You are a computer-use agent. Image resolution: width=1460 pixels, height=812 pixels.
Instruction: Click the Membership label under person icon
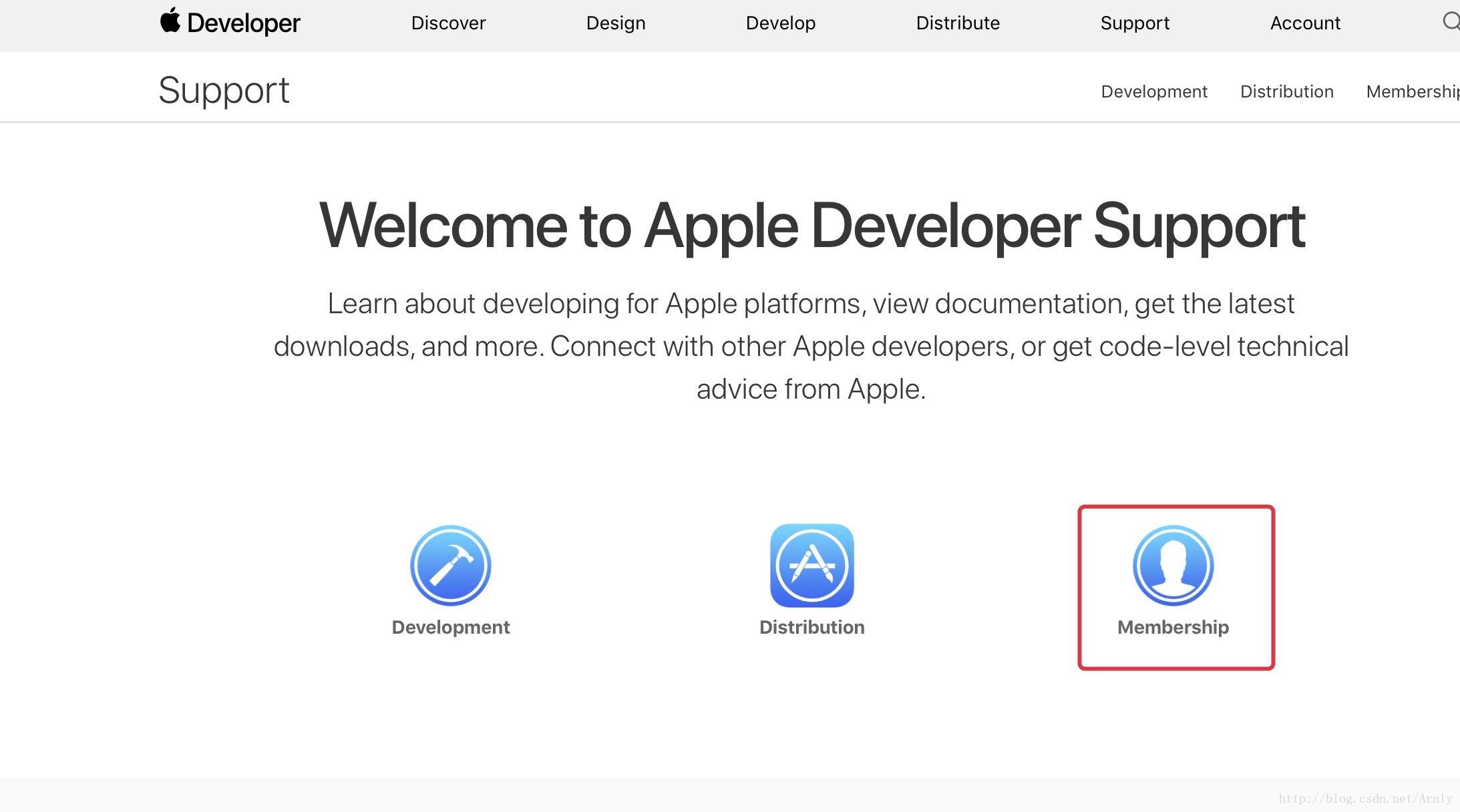pos(1173,627)
